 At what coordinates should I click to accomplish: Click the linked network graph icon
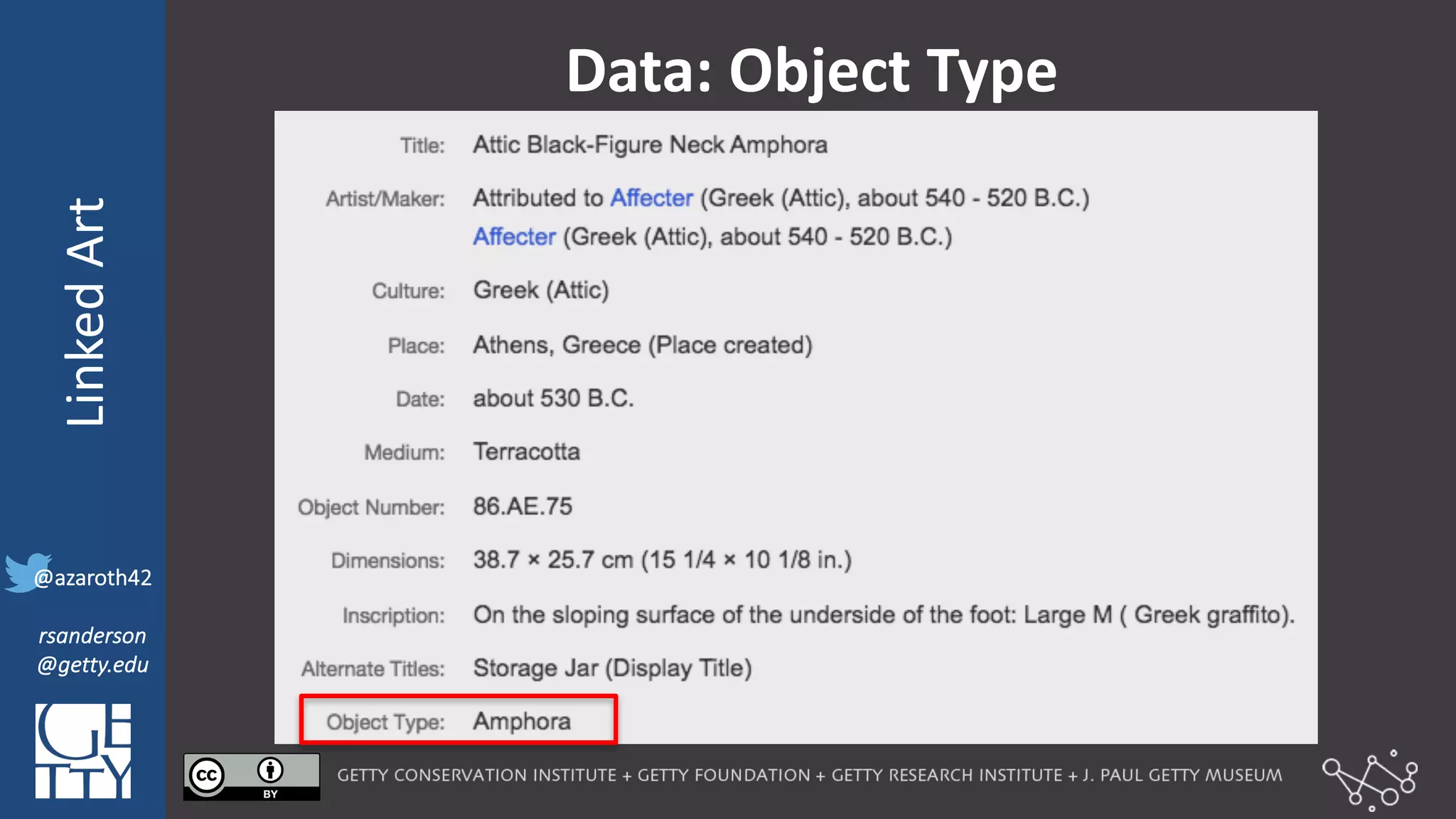(1370, 781)
